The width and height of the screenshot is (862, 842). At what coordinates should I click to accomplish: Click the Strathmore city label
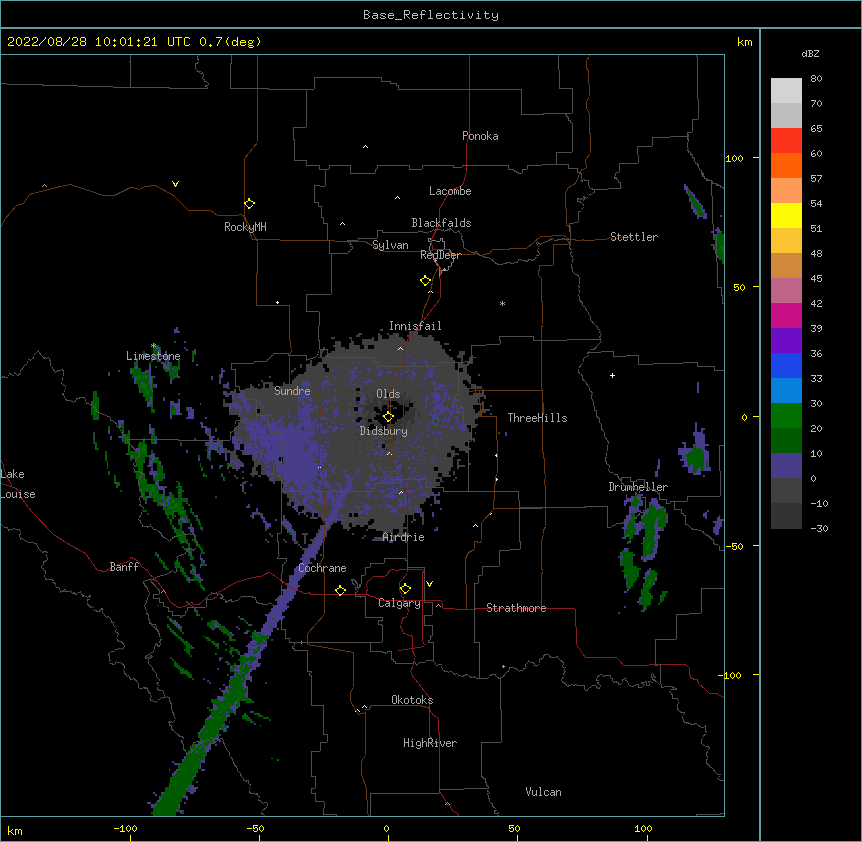point(516,608)
